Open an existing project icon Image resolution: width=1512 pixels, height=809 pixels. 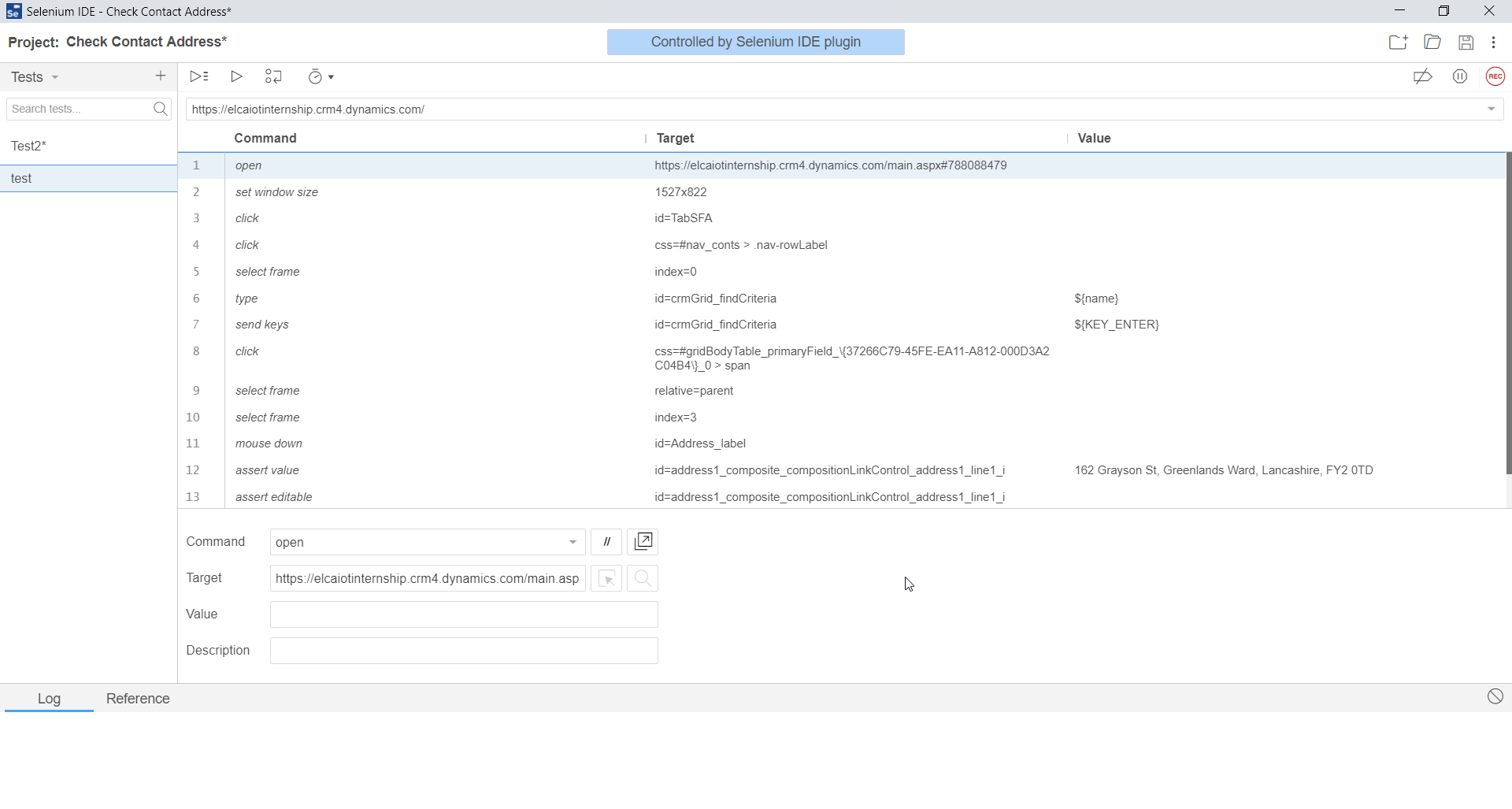click(1432, 43)
